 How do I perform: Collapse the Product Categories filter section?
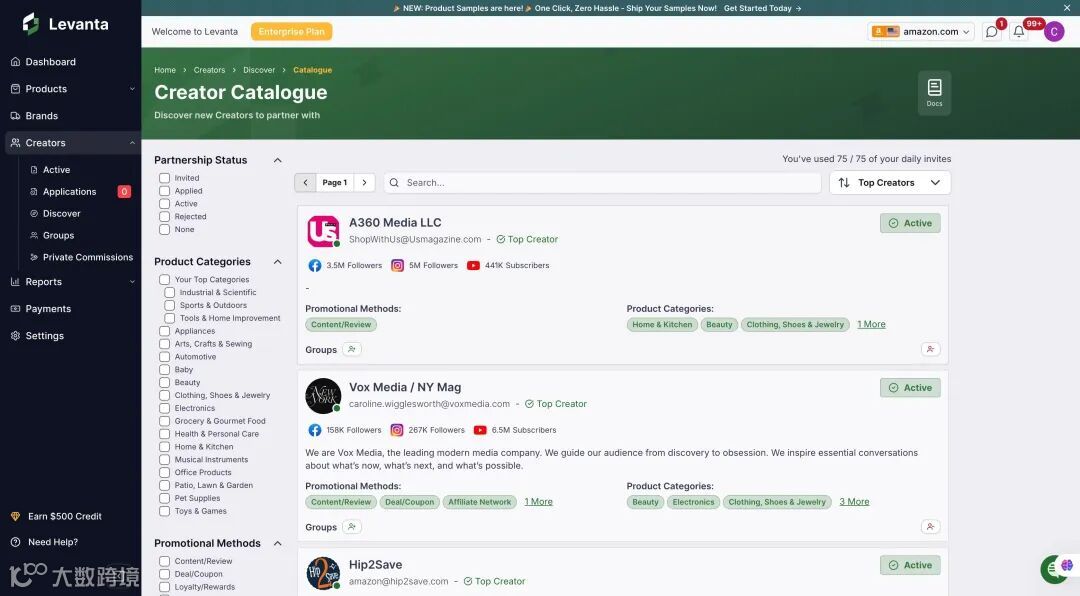coord(278,262)
